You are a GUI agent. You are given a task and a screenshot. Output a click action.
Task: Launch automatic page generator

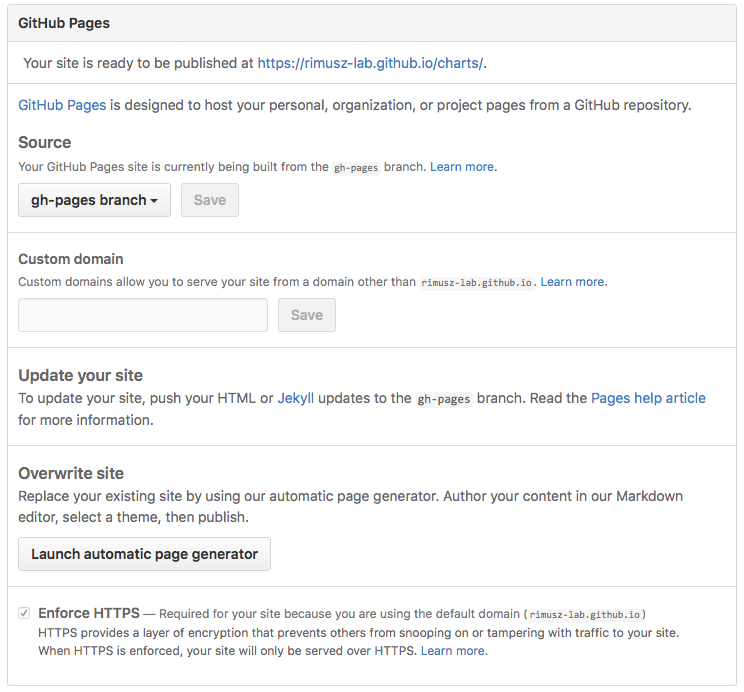coord(144,554)
